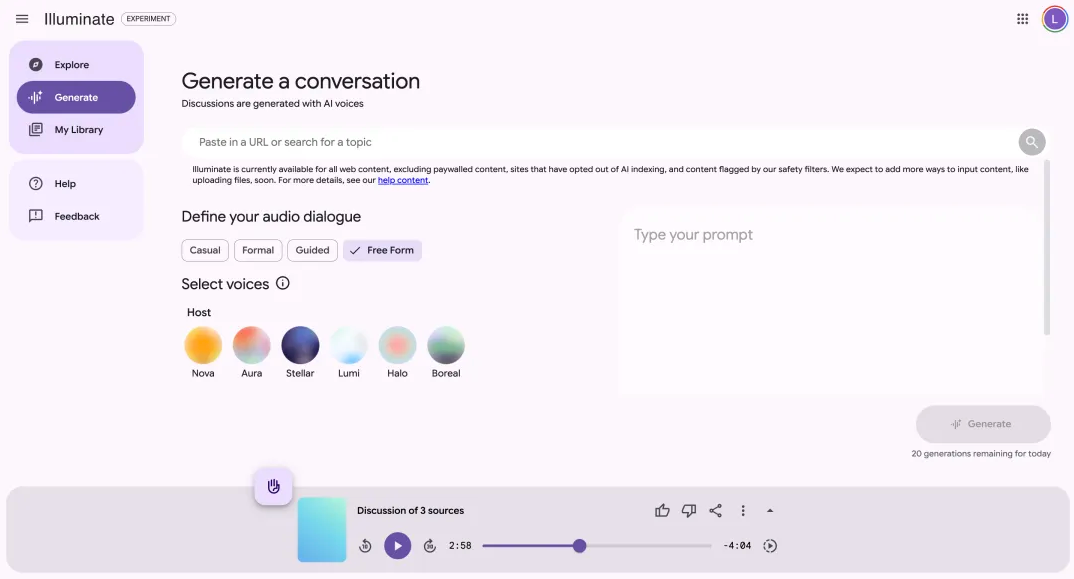Open My Library

tap(76, 130)
